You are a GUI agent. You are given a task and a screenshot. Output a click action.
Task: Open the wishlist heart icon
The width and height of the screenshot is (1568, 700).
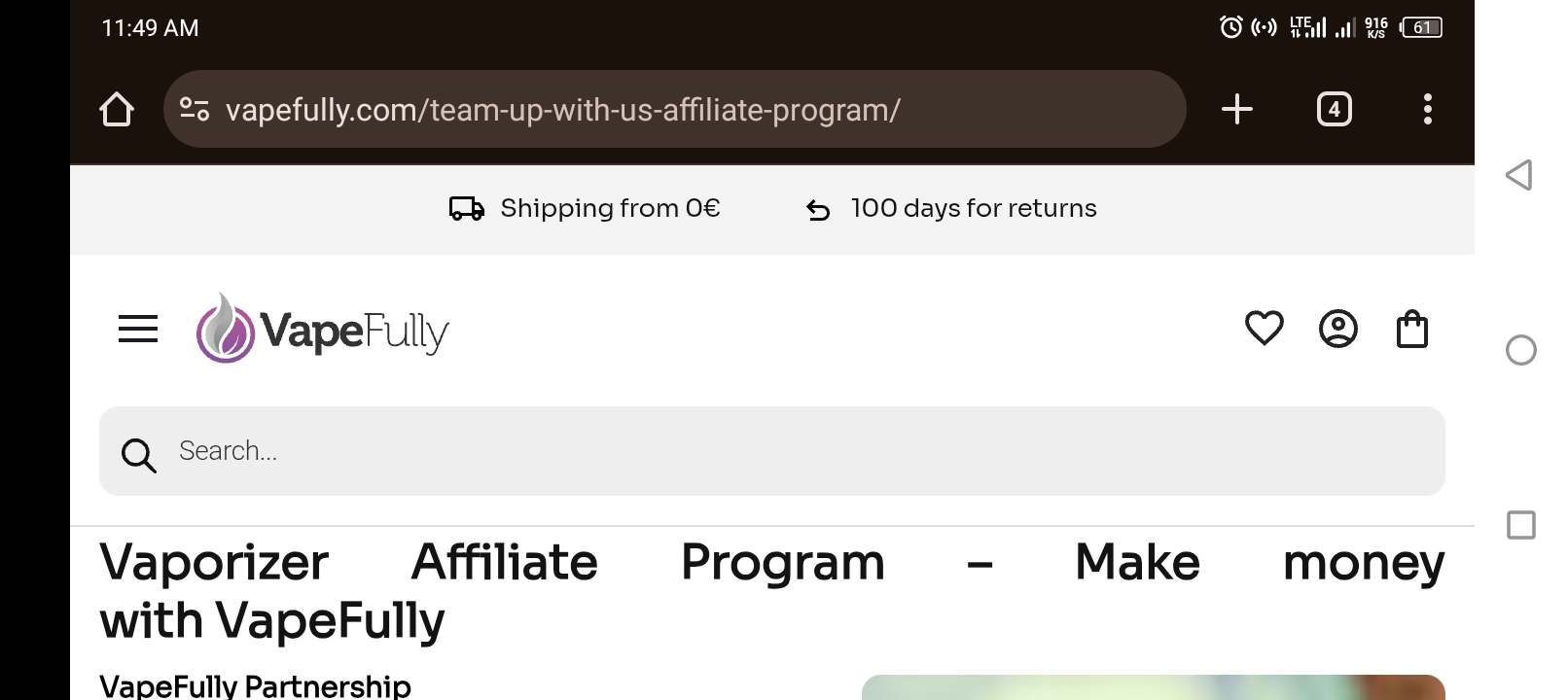tap(1264, 329)
